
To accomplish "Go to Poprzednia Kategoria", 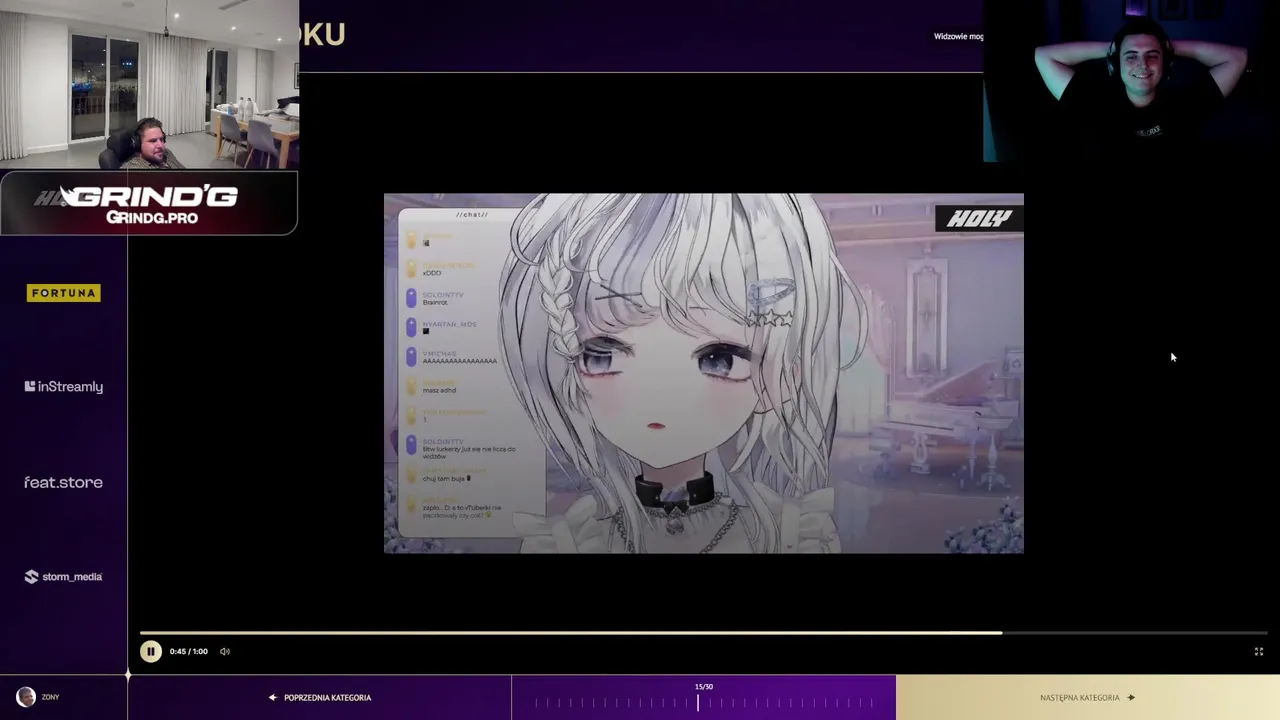I will point(320,697).
